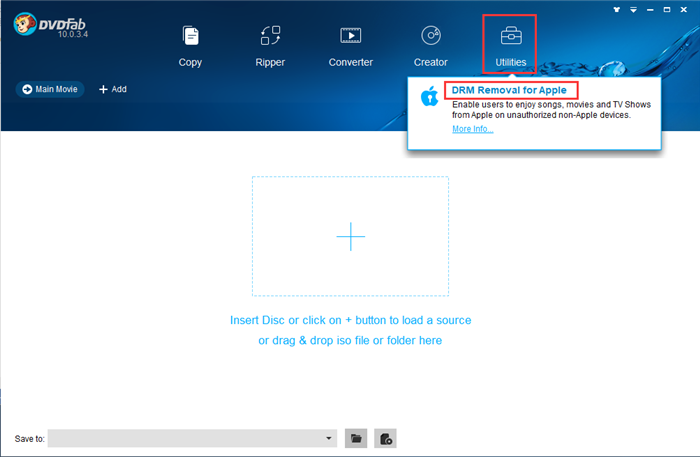Open the Creator module

pyautogui.click(x=430, y=45)
